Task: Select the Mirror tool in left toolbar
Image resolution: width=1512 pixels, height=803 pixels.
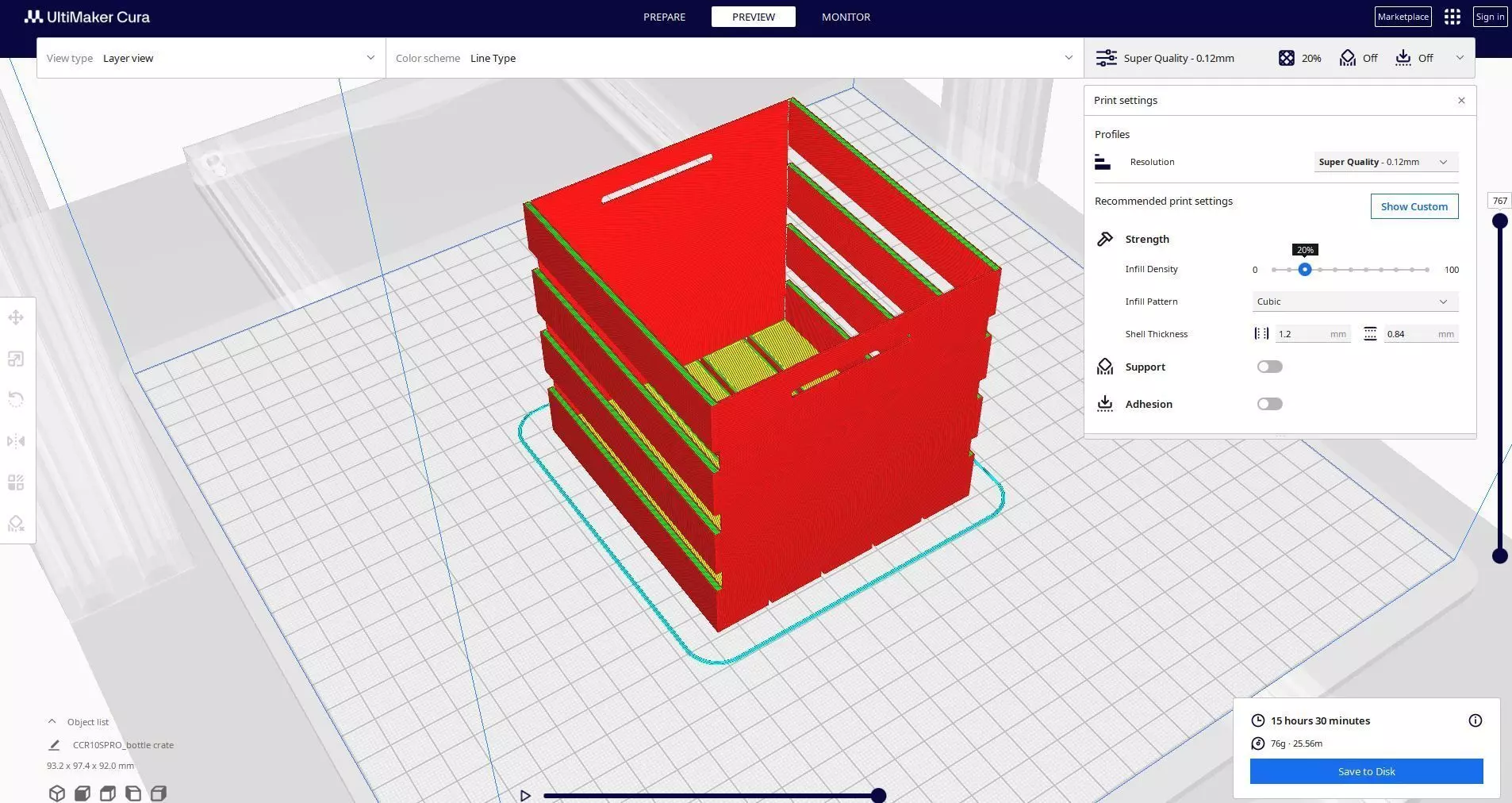Action: click(x=16, y=441)
